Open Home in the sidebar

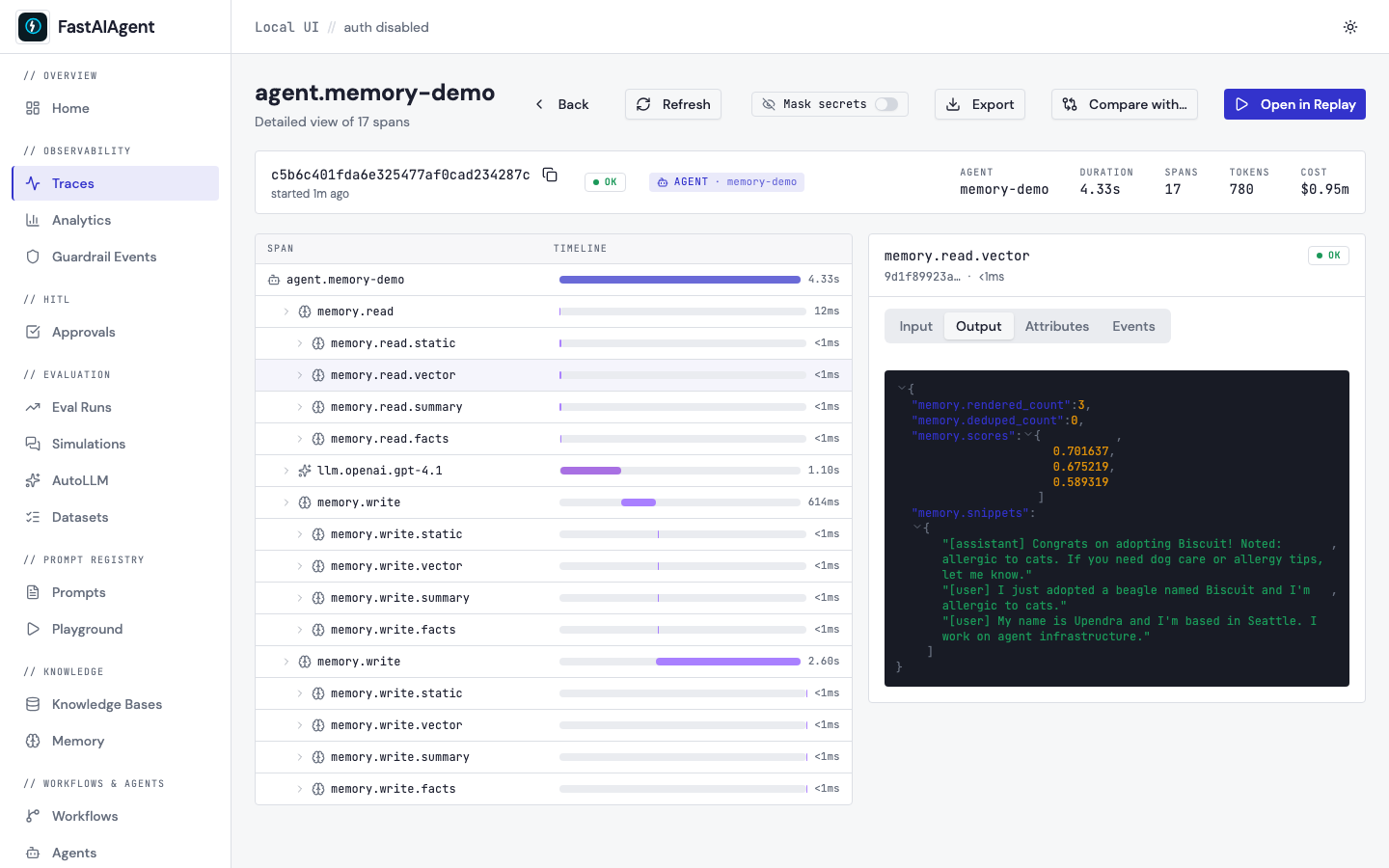(116, 108)
